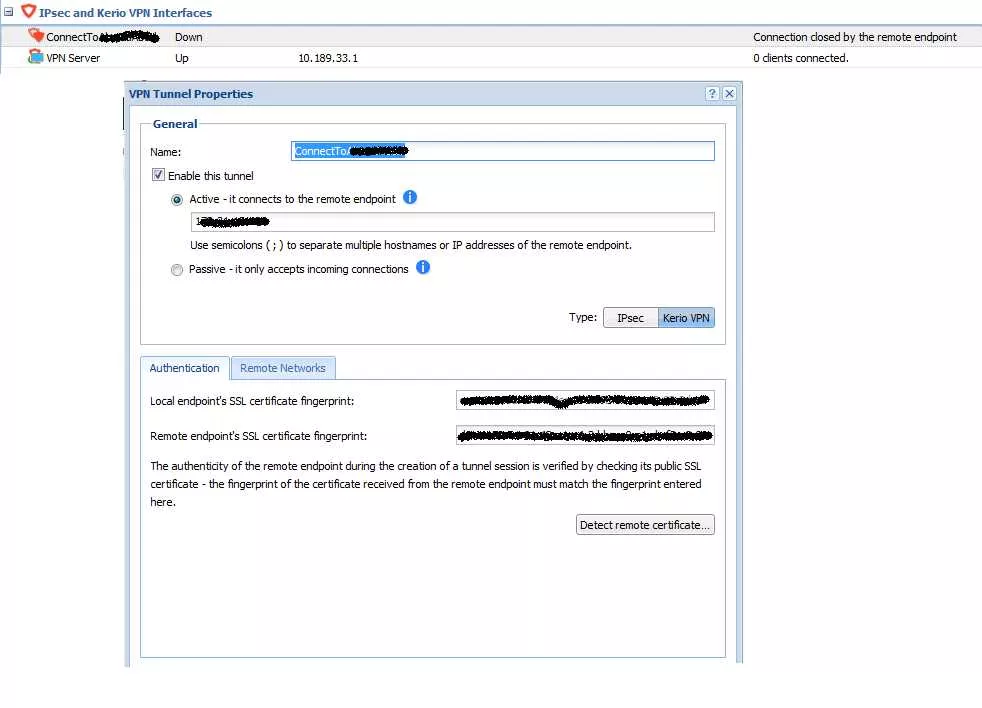Click the remote endpoint hostname field
Viewport: 982px width, 708px height.
tap(452, 222)
